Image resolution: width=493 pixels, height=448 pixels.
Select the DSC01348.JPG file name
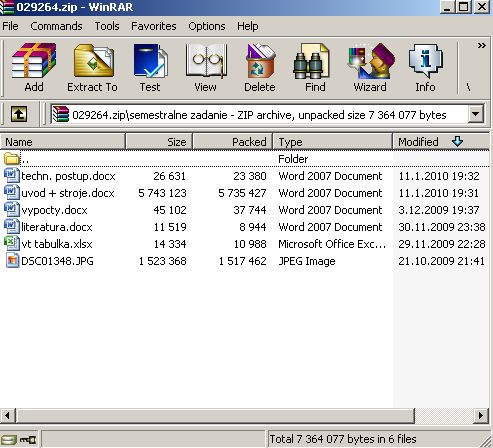click(x=57, y=261)
